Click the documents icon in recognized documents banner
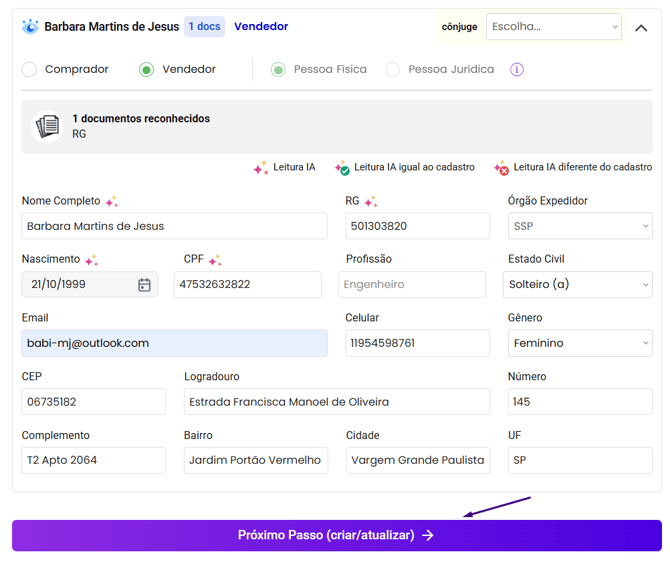 coord(47,126)
